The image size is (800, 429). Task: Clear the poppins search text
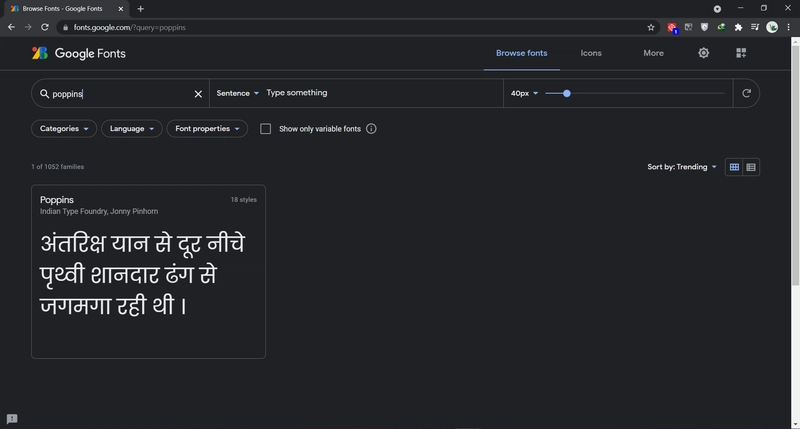[198, 94]
